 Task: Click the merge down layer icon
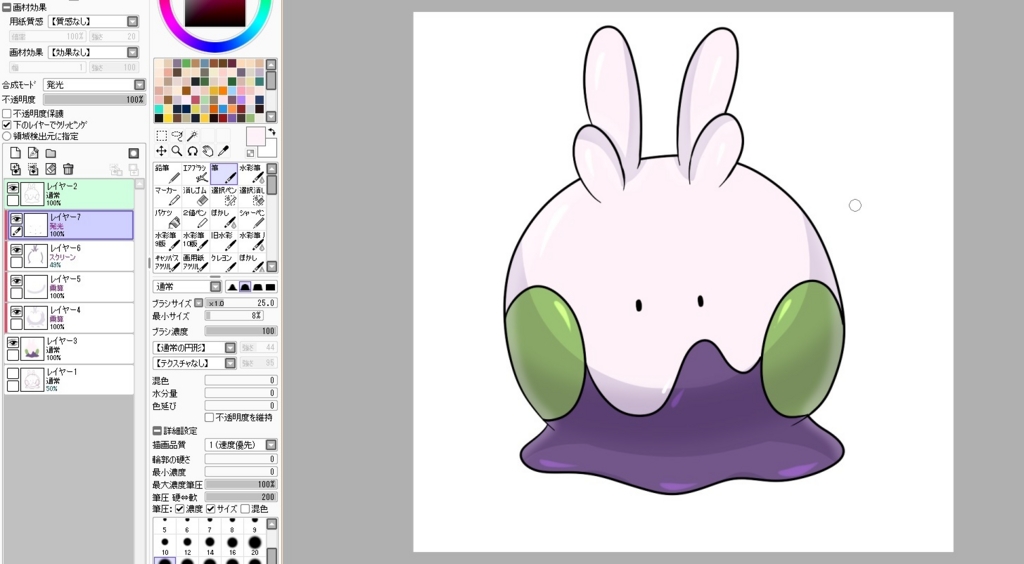(x=33, y=169)
